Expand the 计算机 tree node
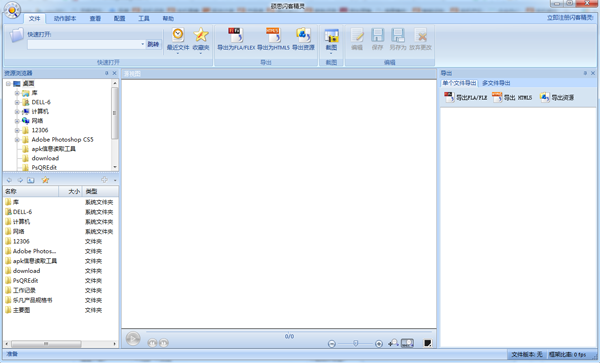 tap(17, 112)
